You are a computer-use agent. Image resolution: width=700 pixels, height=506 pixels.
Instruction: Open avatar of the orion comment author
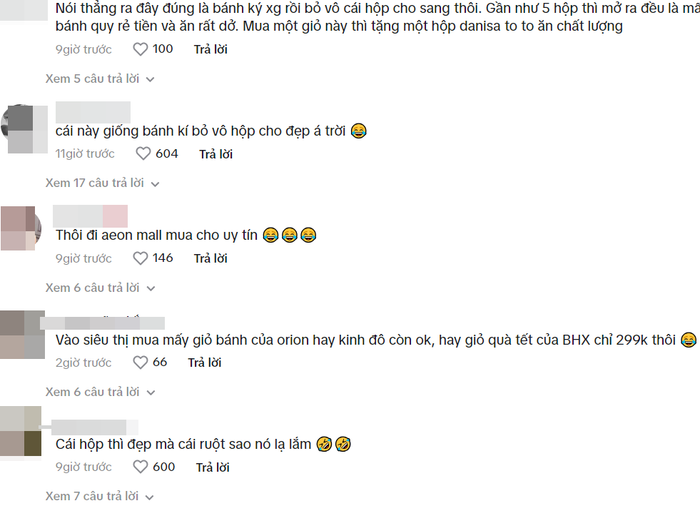click(22, 335)
